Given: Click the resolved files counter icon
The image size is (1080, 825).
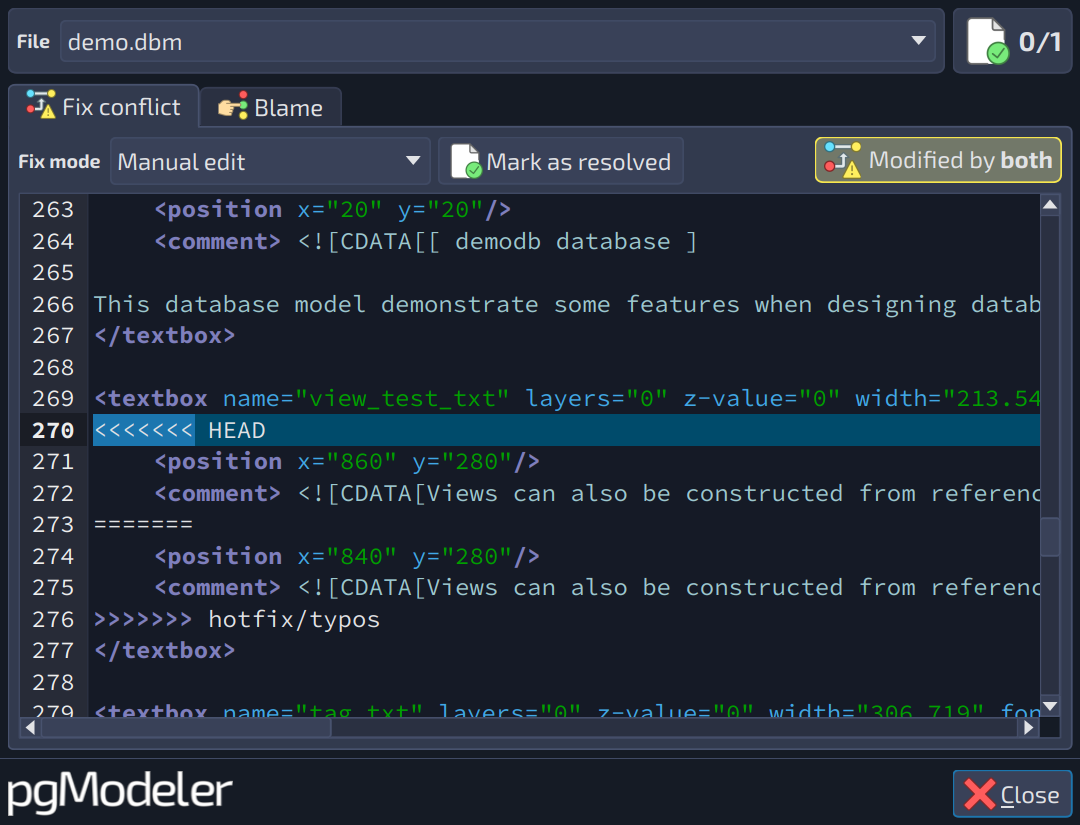Looking at the screenshot, I should click(987, 42).
